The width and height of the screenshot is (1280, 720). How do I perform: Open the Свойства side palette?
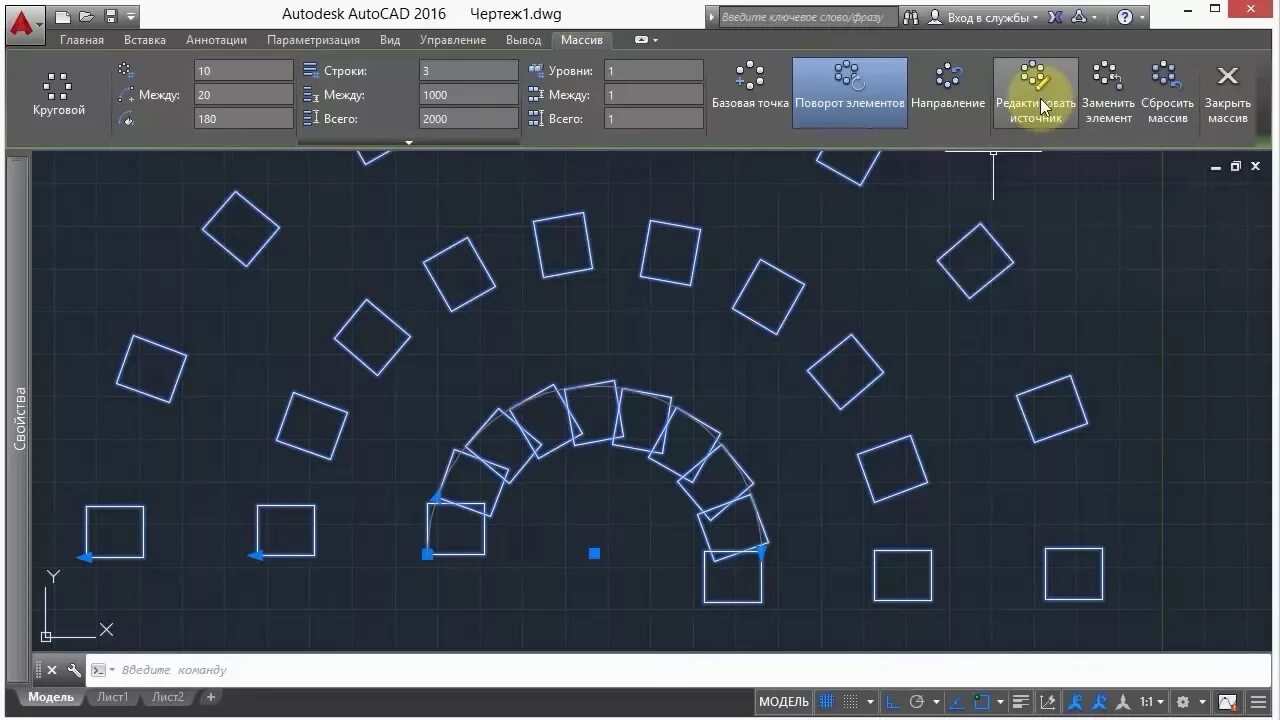pos(19,418)
